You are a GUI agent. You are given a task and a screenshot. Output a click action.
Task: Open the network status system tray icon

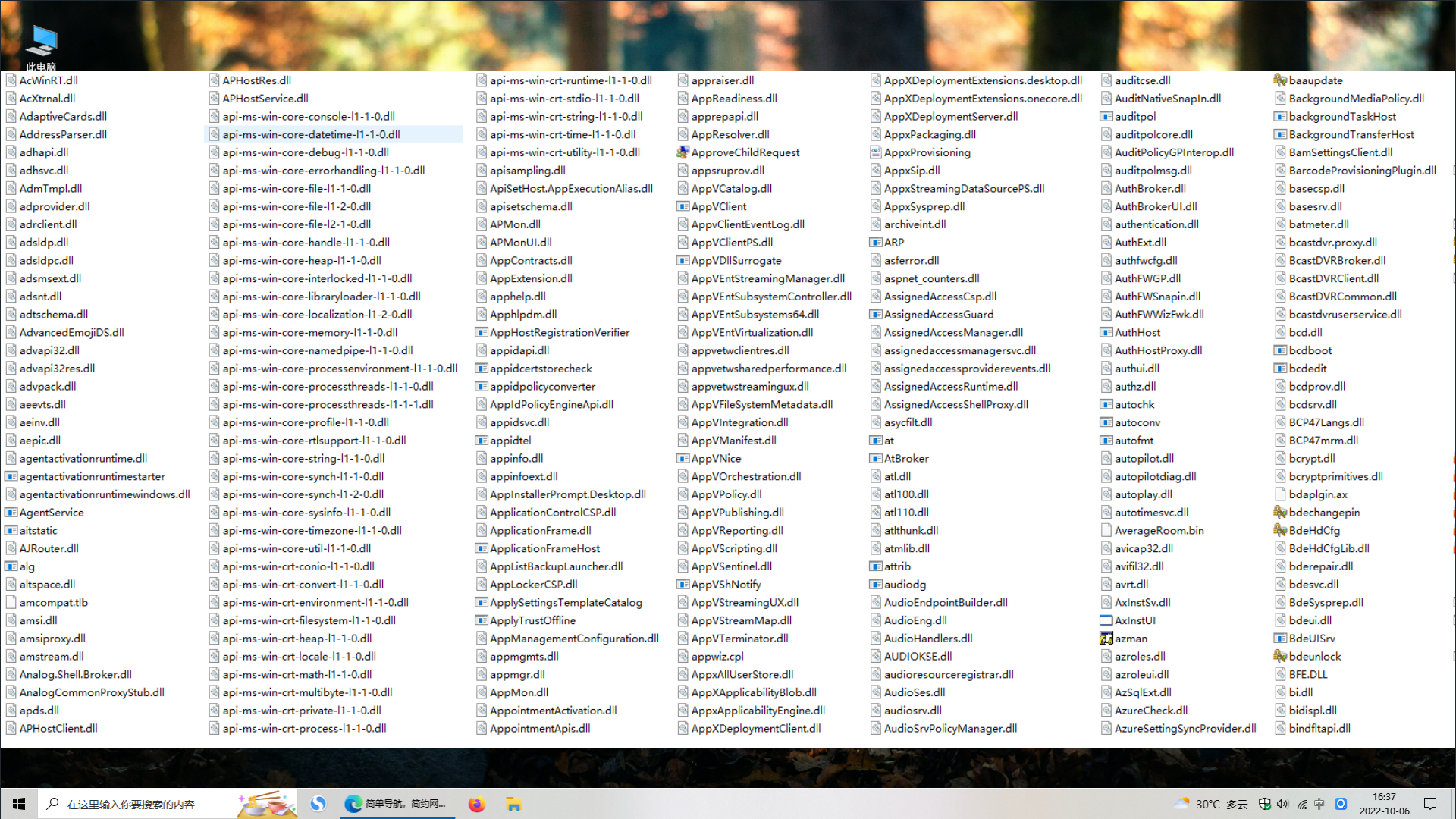1300,803
